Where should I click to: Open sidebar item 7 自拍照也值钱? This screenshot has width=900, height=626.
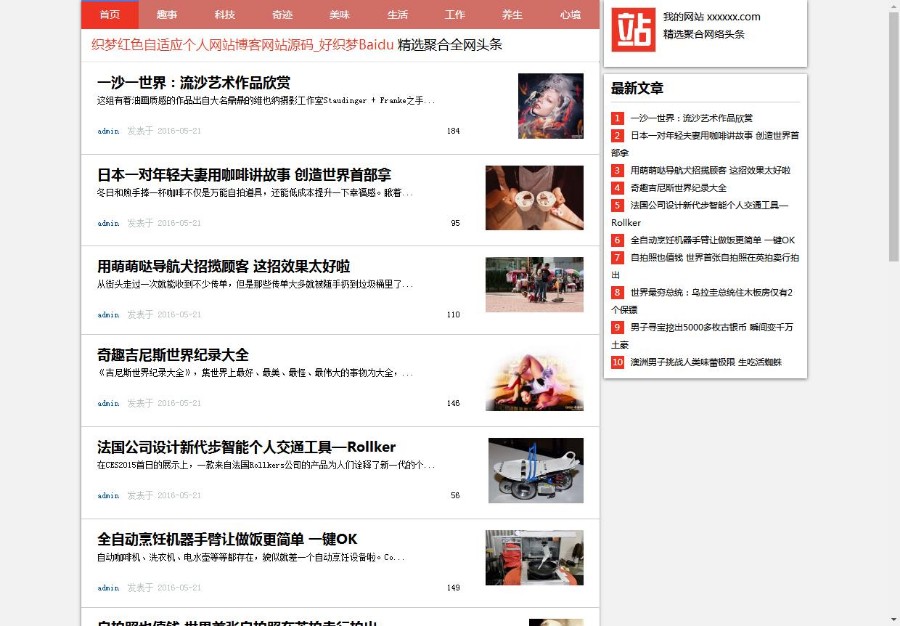tap(705, 266)
